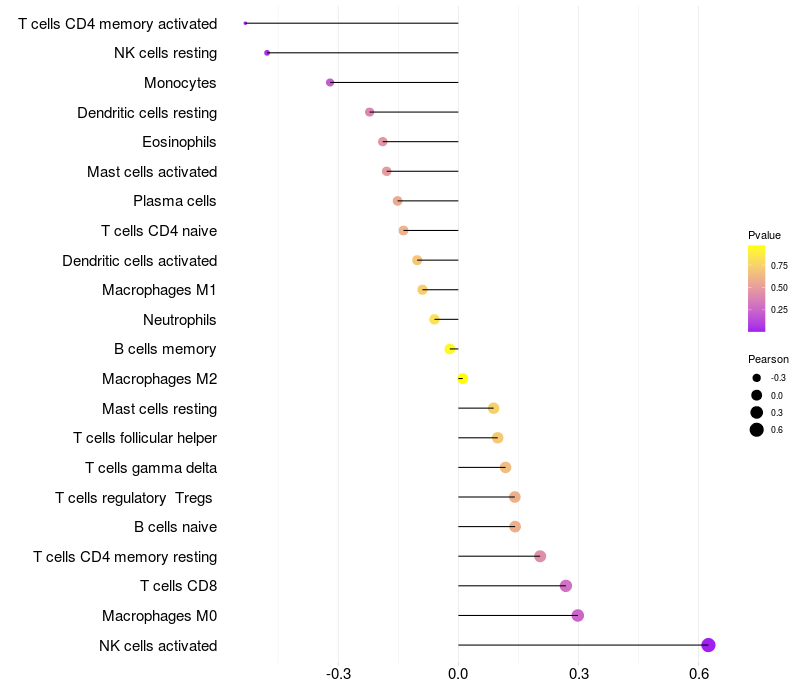Select the B cells memory data point

[450, 349]
